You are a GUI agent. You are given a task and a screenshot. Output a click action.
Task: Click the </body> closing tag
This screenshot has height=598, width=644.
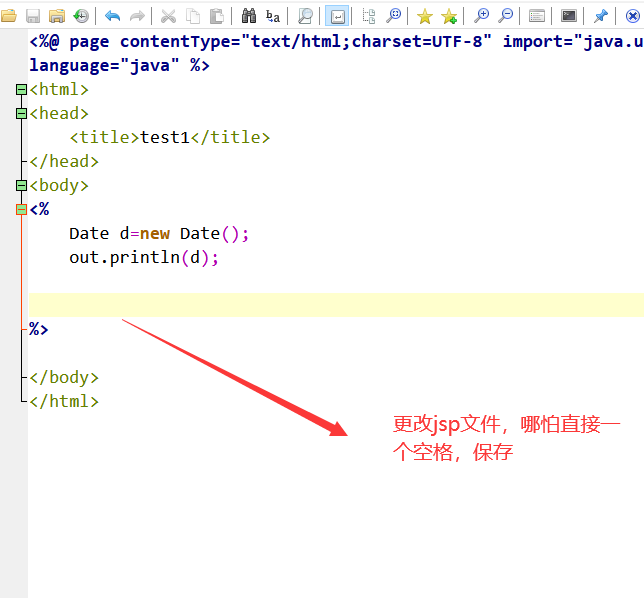point(64,377)
